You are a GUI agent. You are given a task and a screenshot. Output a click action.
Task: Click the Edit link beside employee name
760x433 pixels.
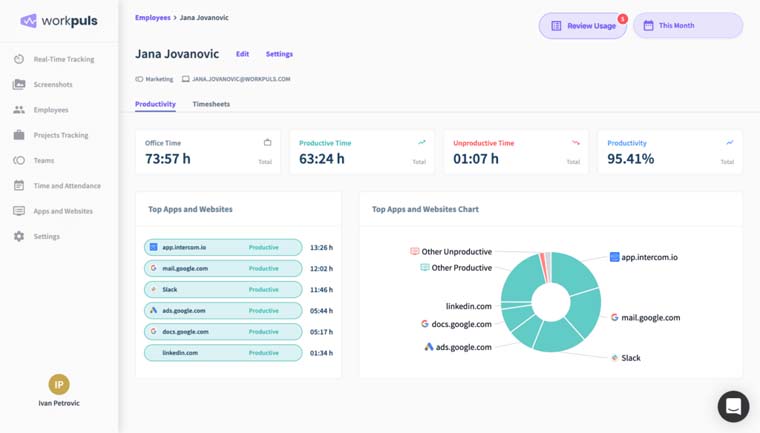pyautogui.click(x=242, y=54)
